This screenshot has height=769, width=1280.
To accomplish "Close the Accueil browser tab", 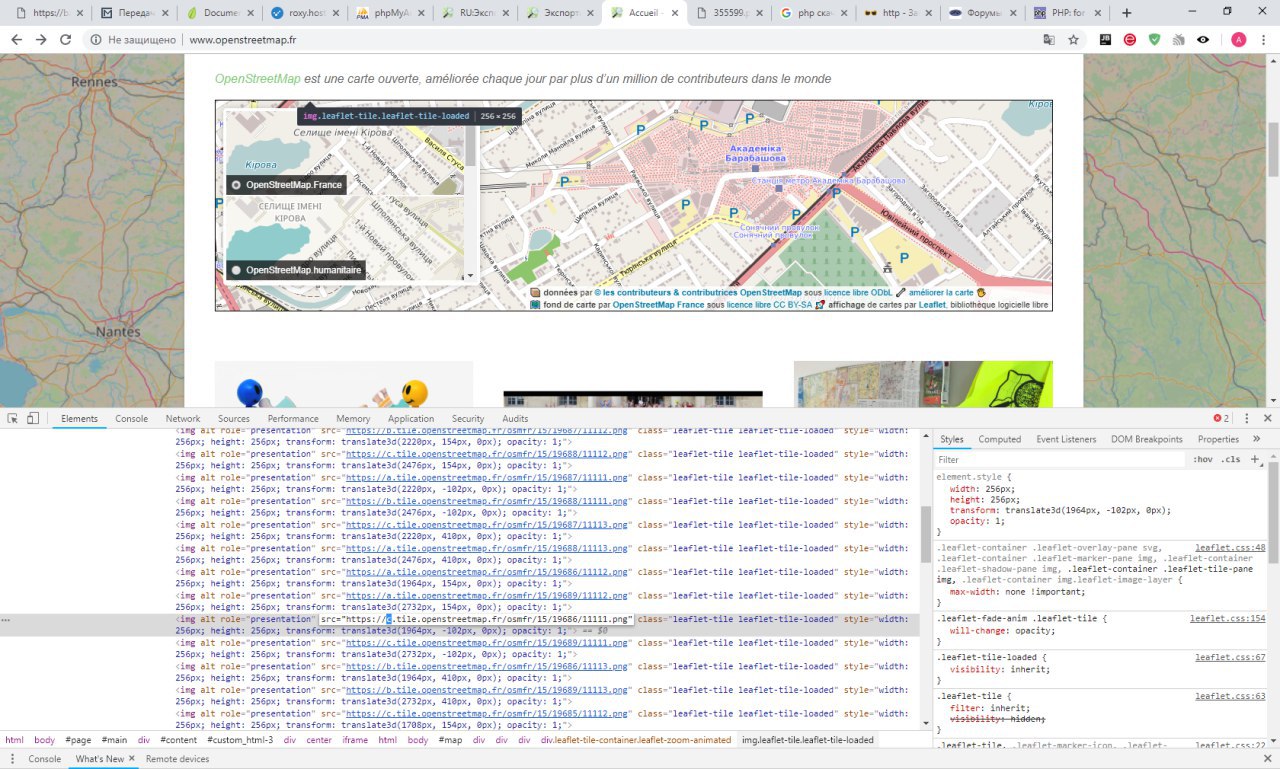I will click(x=674, y=13).
